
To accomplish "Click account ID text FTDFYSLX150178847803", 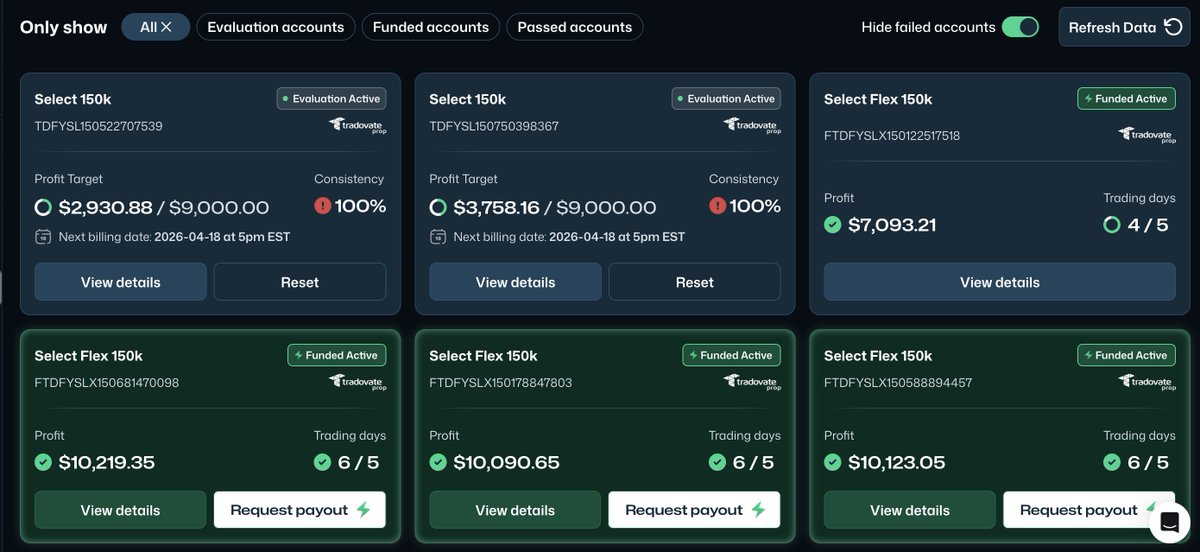I will point(501,382).
